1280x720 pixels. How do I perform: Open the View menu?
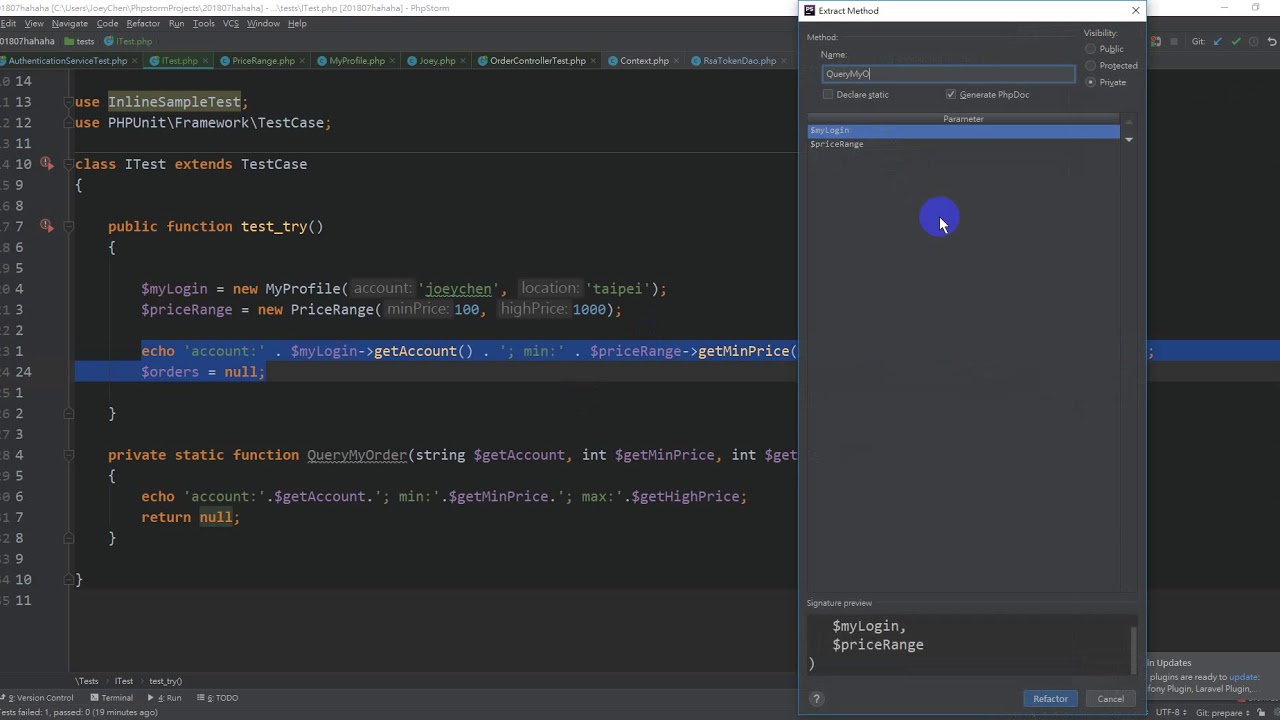pyautogui.click(x=33, y=23)
